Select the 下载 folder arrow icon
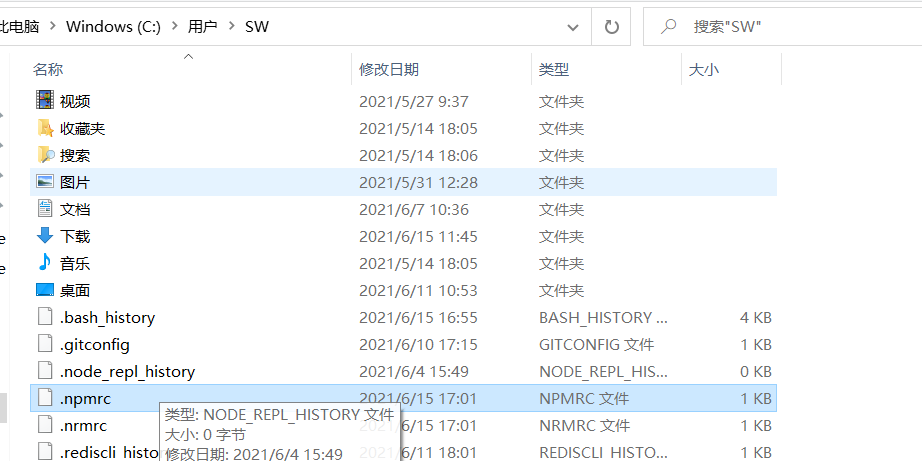The image size is (922, 461). [x=45, y=236]
